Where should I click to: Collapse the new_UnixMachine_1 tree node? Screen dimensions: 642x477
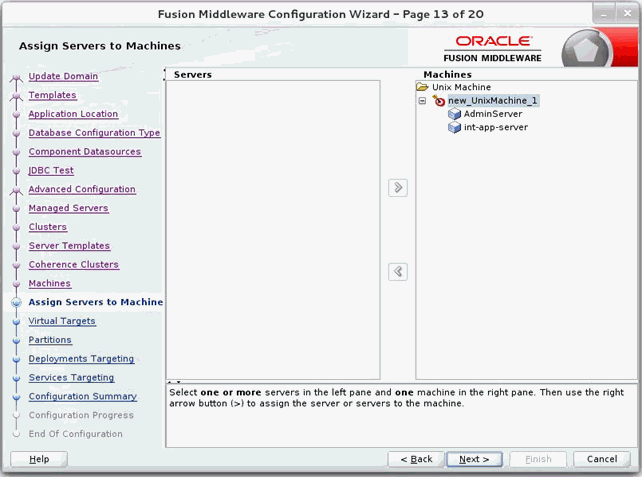point(423,101)
